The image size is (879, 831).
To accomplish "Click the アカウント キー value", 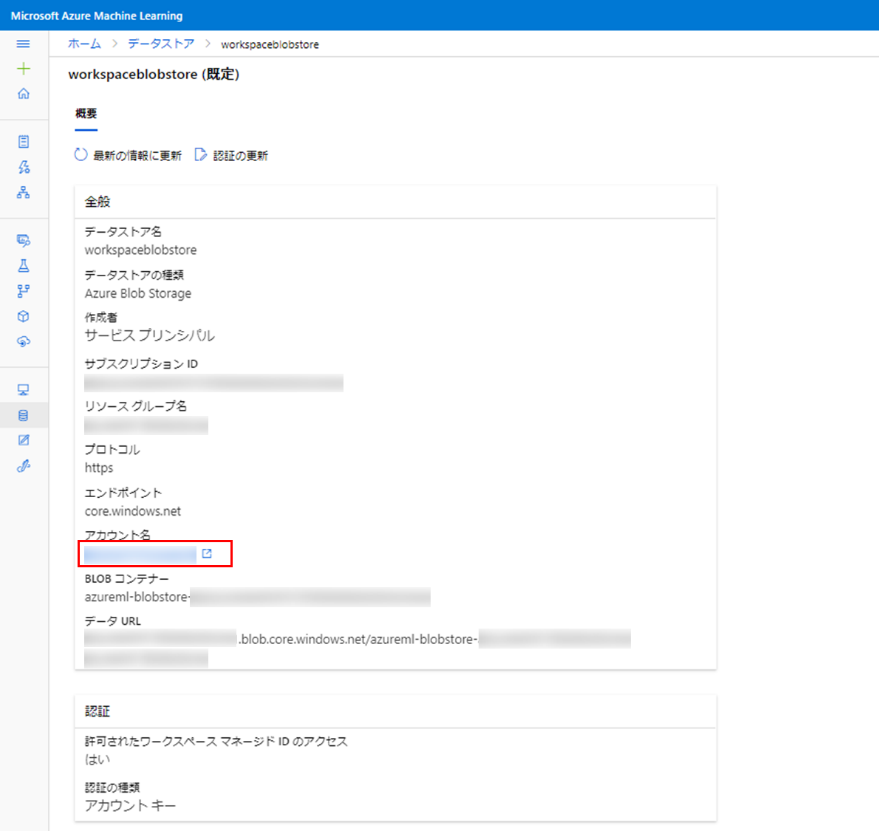I will click(130, 806).
